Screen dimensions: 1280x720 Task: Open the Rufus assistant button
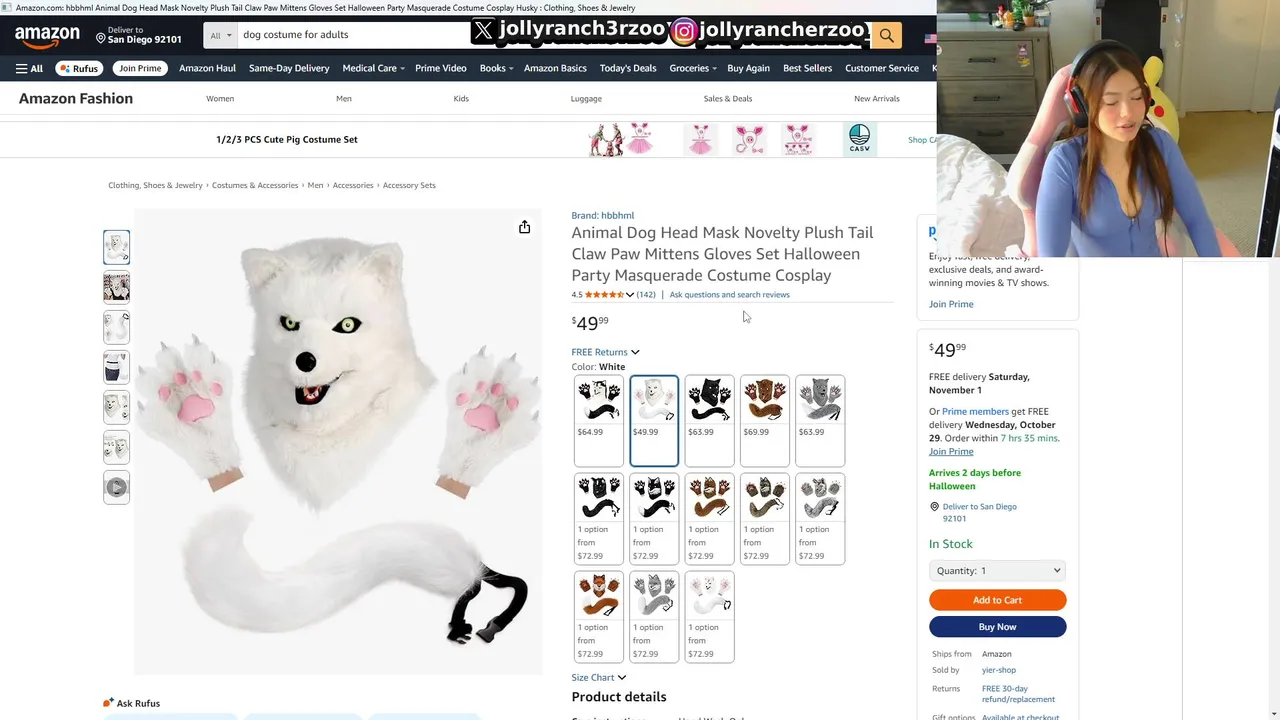tap(80, 68)
